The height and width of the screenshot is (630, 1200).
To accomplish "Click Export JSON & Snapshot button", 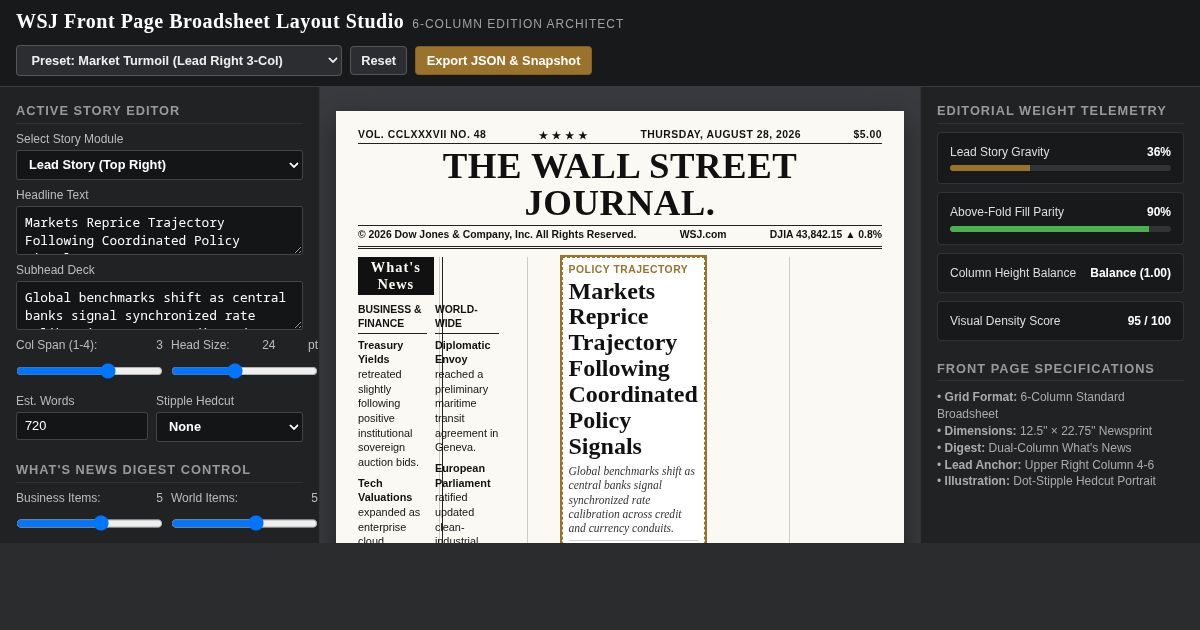I will 503,60.
